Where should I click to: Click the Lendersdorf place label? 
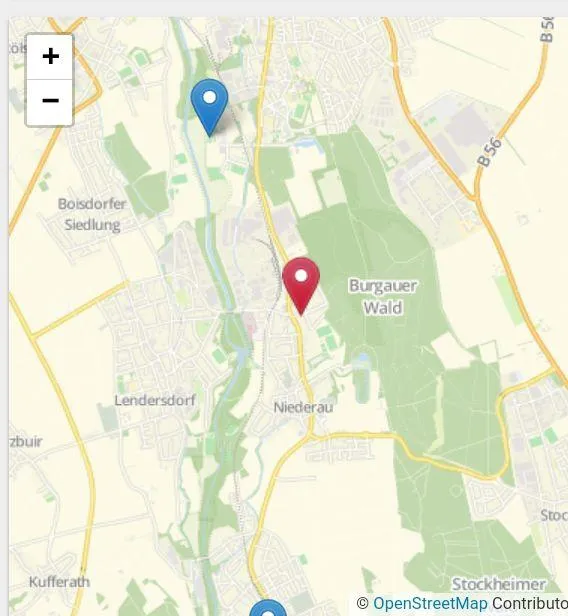coord(155,400)
